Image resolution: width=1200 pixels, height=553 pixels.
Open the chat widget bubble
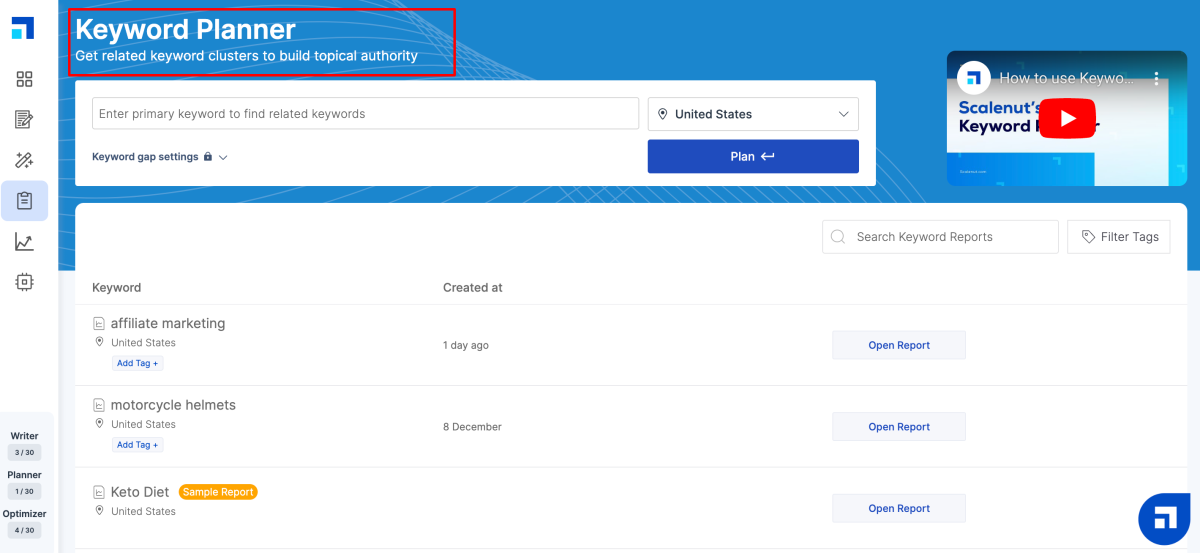pos(1164,519)
